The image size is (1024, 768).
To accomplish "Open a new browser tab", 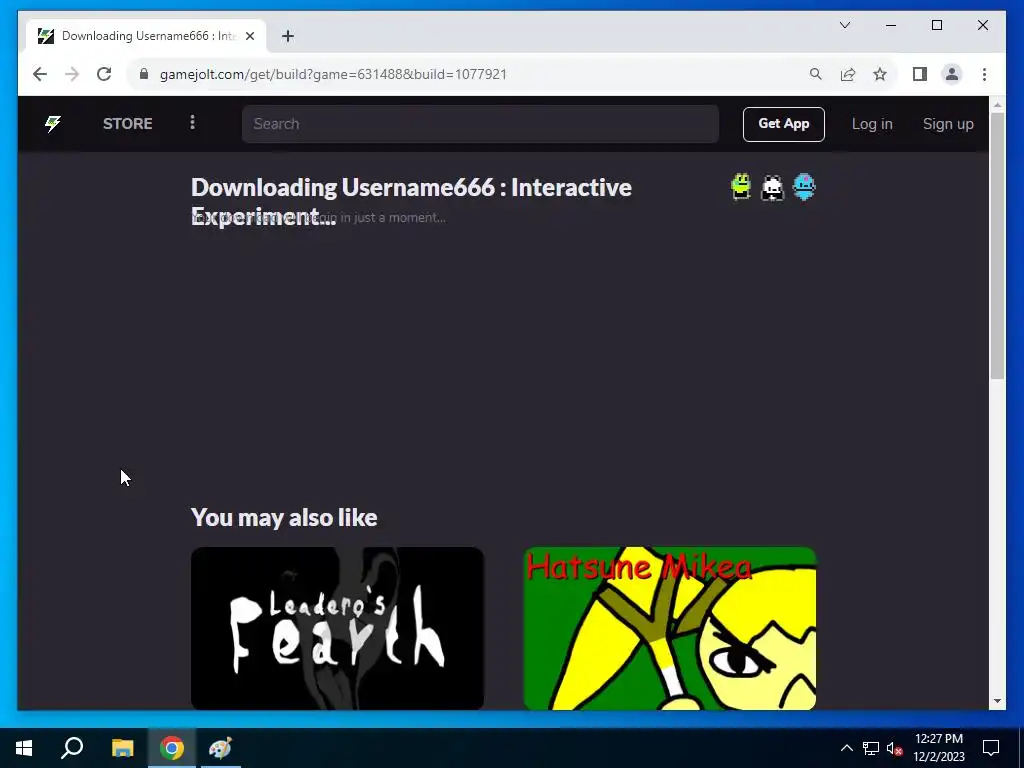I will pos(288,36).
